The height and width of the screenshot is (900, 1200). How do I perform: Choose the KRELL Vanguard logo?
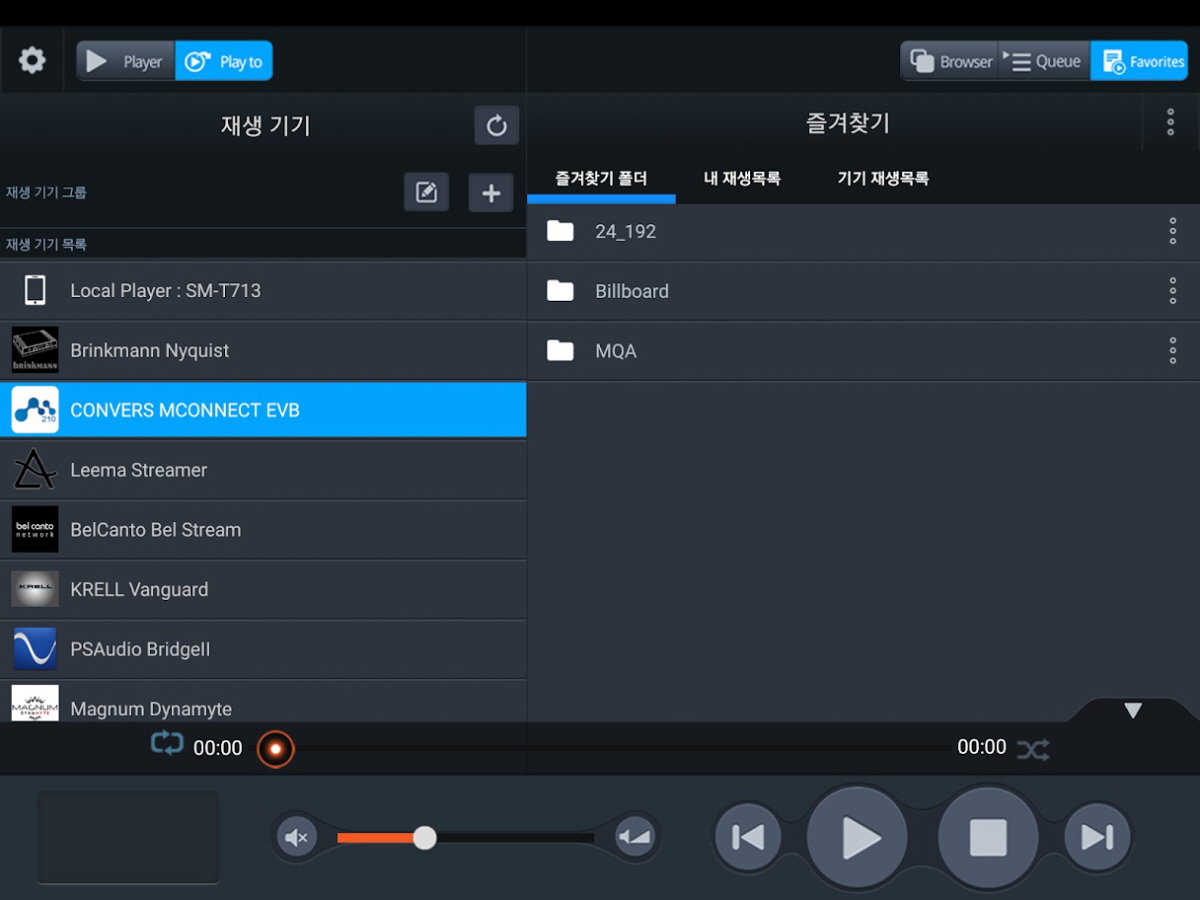(35, 589)
